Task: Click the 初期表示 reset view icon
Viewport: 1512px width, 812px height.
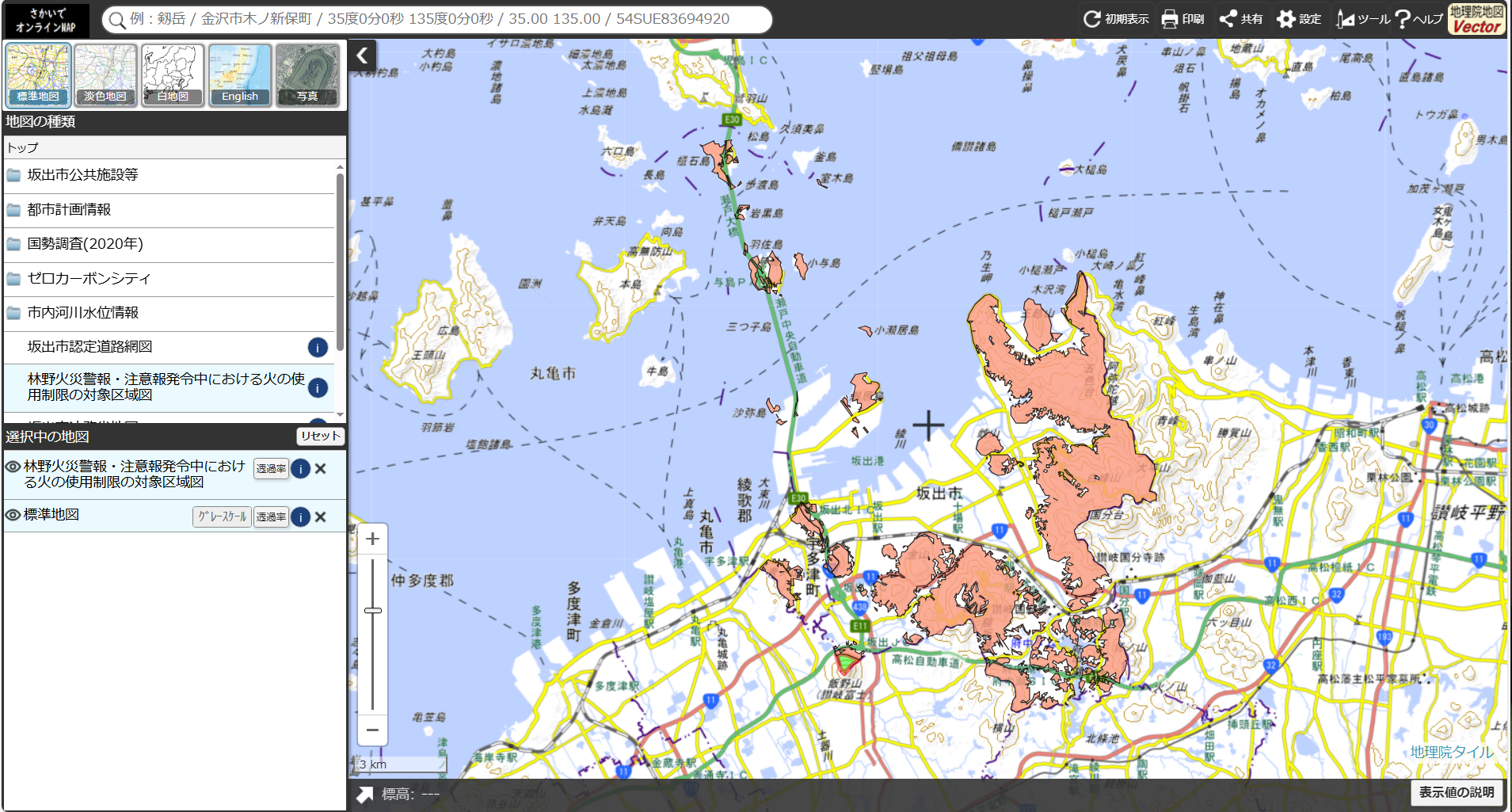Action: (x=1092, y=19)
